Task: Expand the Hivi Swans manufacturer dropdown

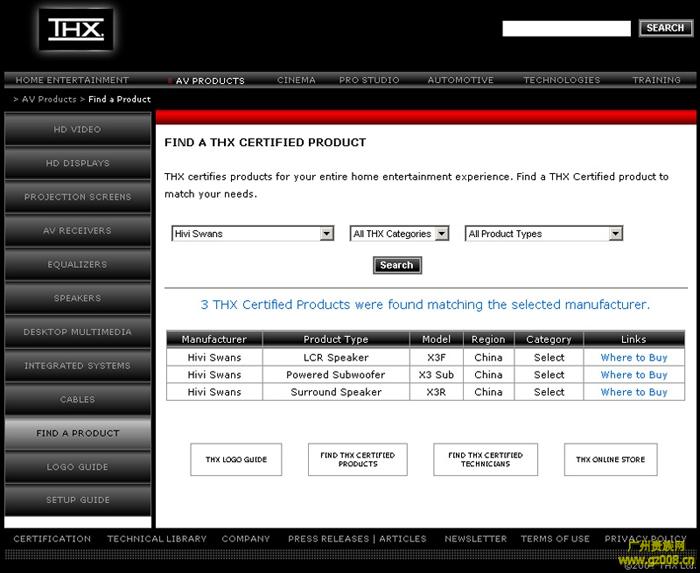Action: point(253,233)
